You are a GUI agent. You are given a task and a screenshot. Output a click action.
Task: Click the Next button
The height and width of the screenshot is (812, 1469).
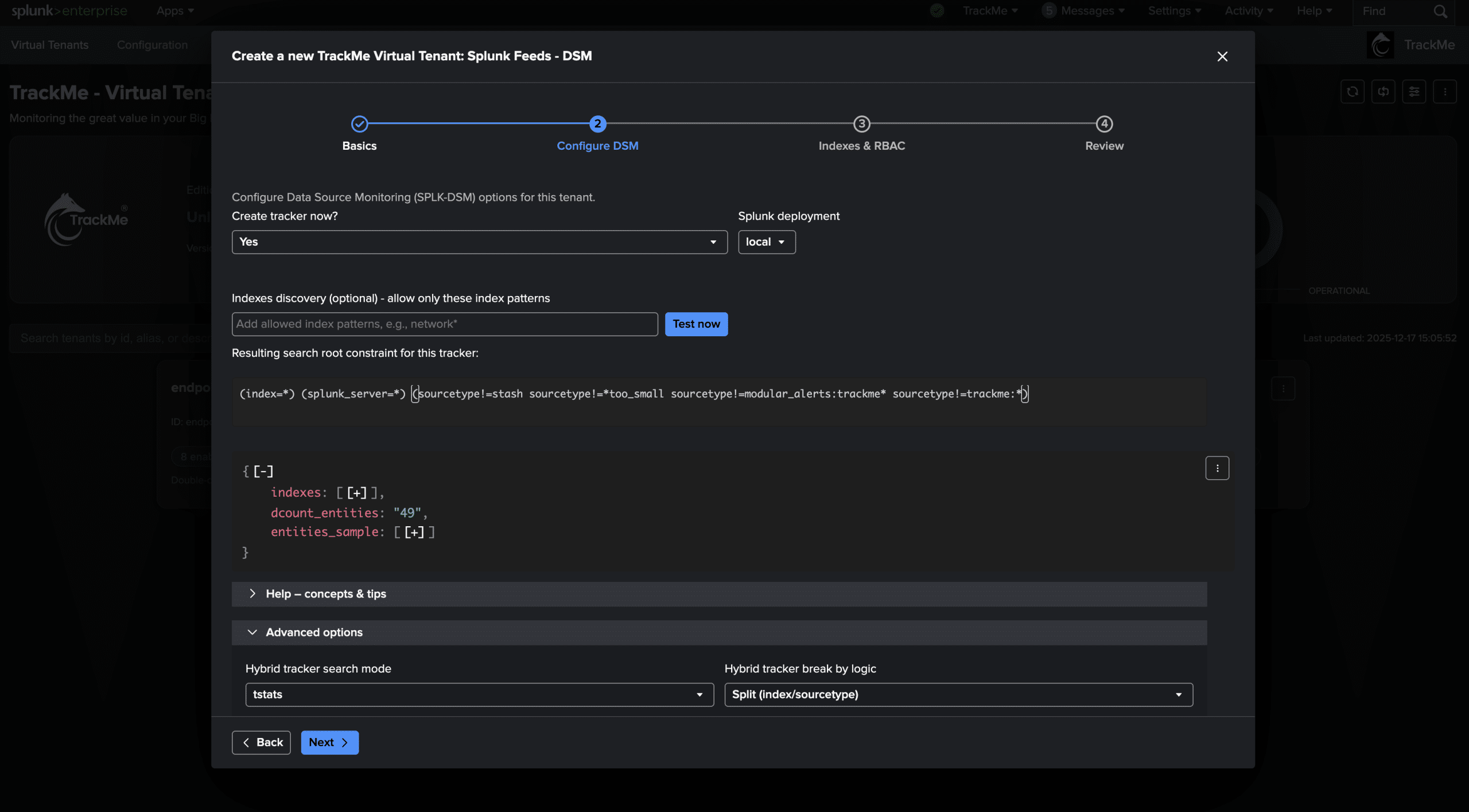click(x=329, y=743)
